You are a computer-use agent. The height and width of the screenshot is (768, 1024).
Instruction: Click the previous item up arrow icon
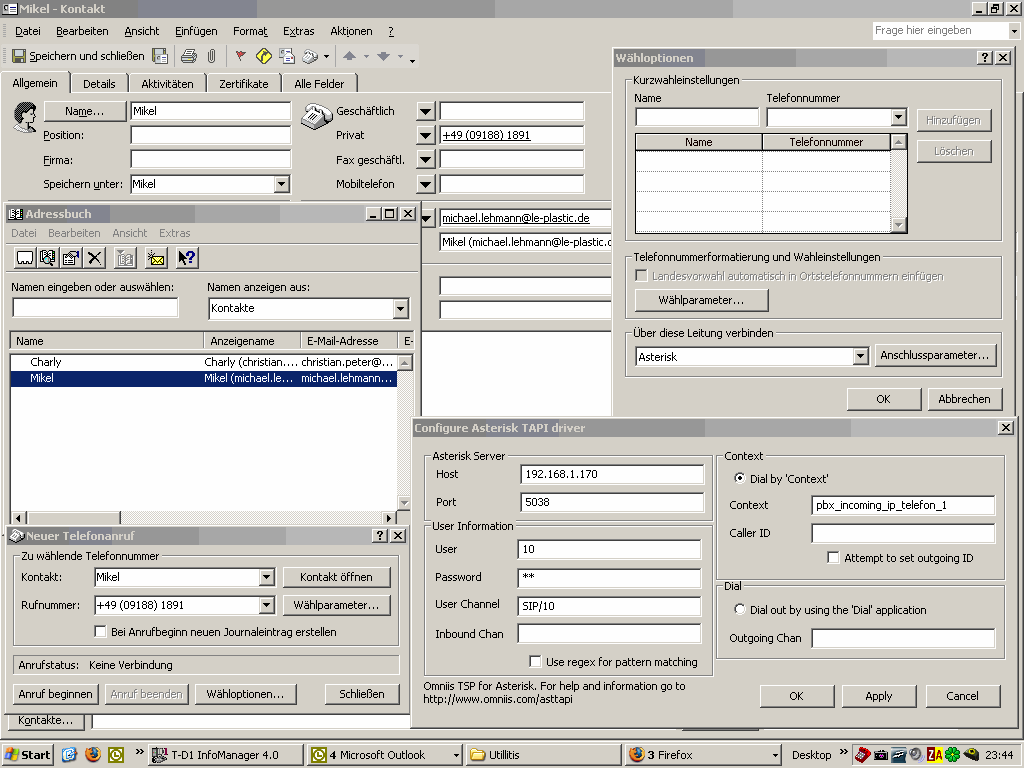click(349, 56)
